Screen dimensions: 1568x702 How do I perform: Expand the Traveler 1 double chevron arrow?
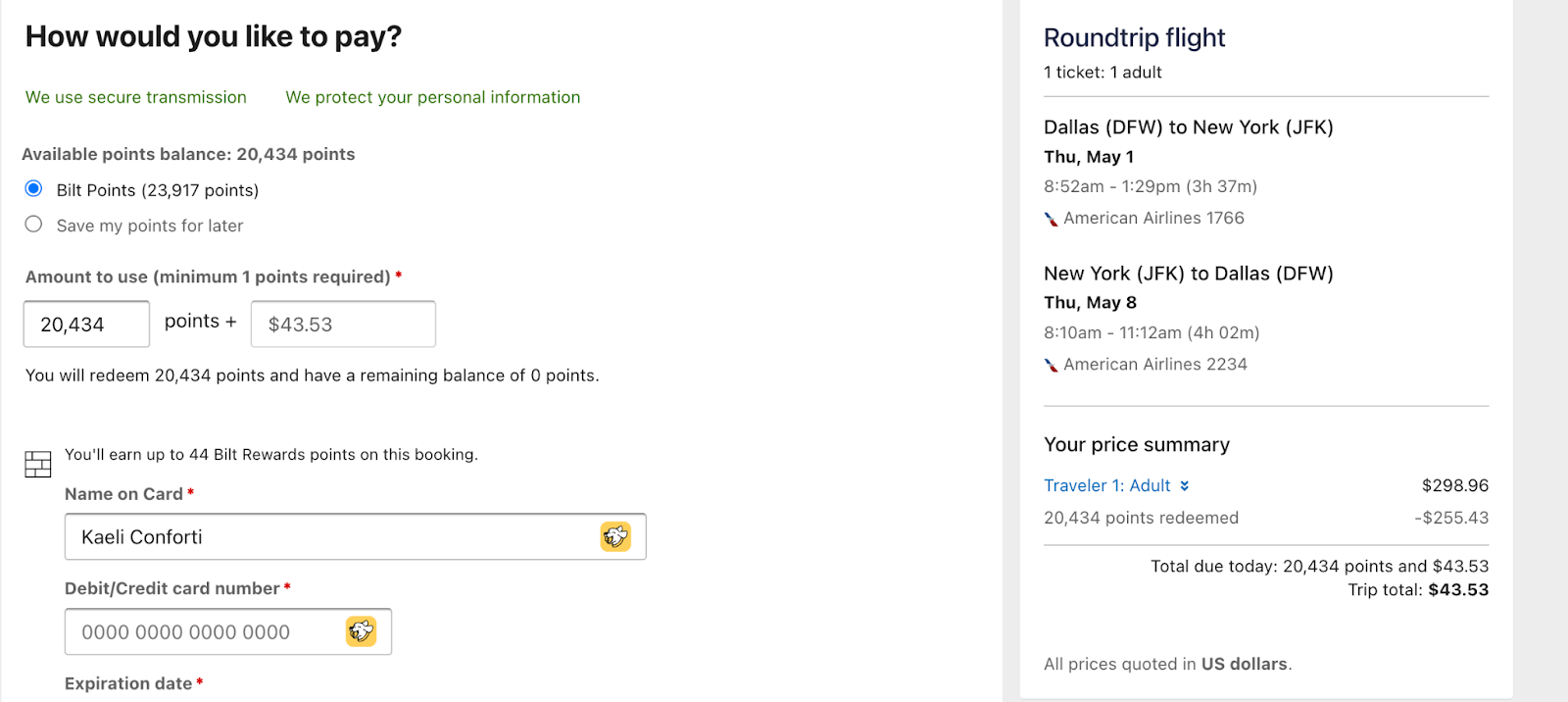point(1185,486)
